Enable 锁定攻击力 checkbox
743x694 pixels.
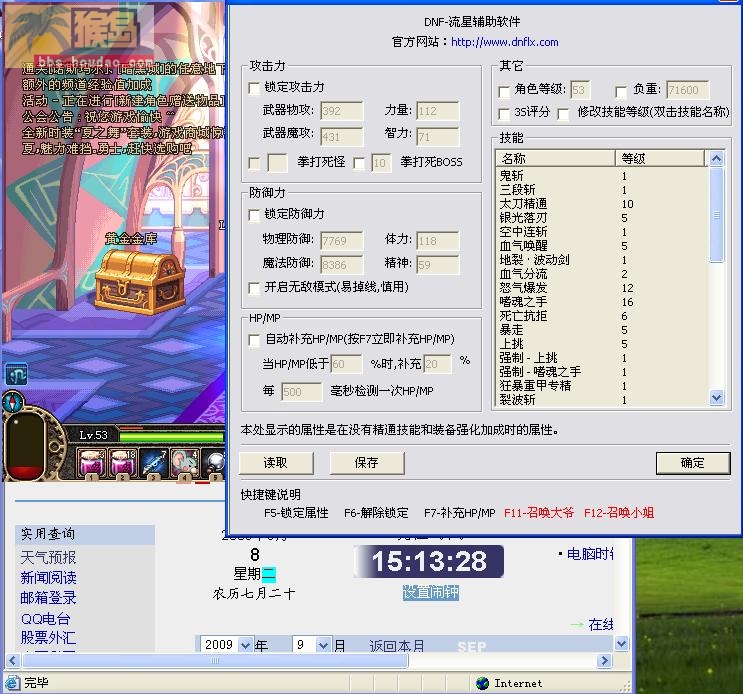254,88
